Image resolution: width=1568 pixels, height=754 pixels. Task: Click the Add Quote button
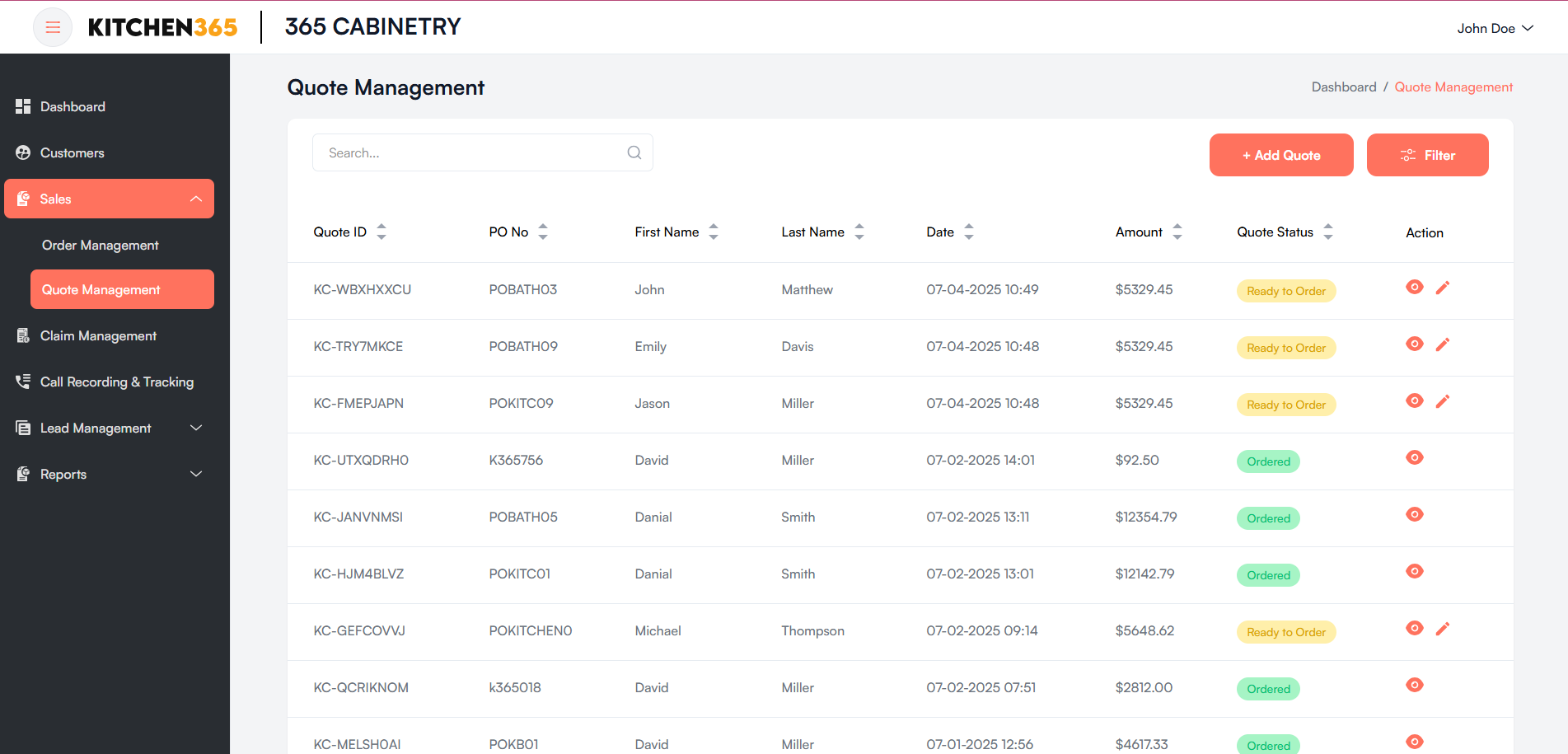tap(1280, 155)
